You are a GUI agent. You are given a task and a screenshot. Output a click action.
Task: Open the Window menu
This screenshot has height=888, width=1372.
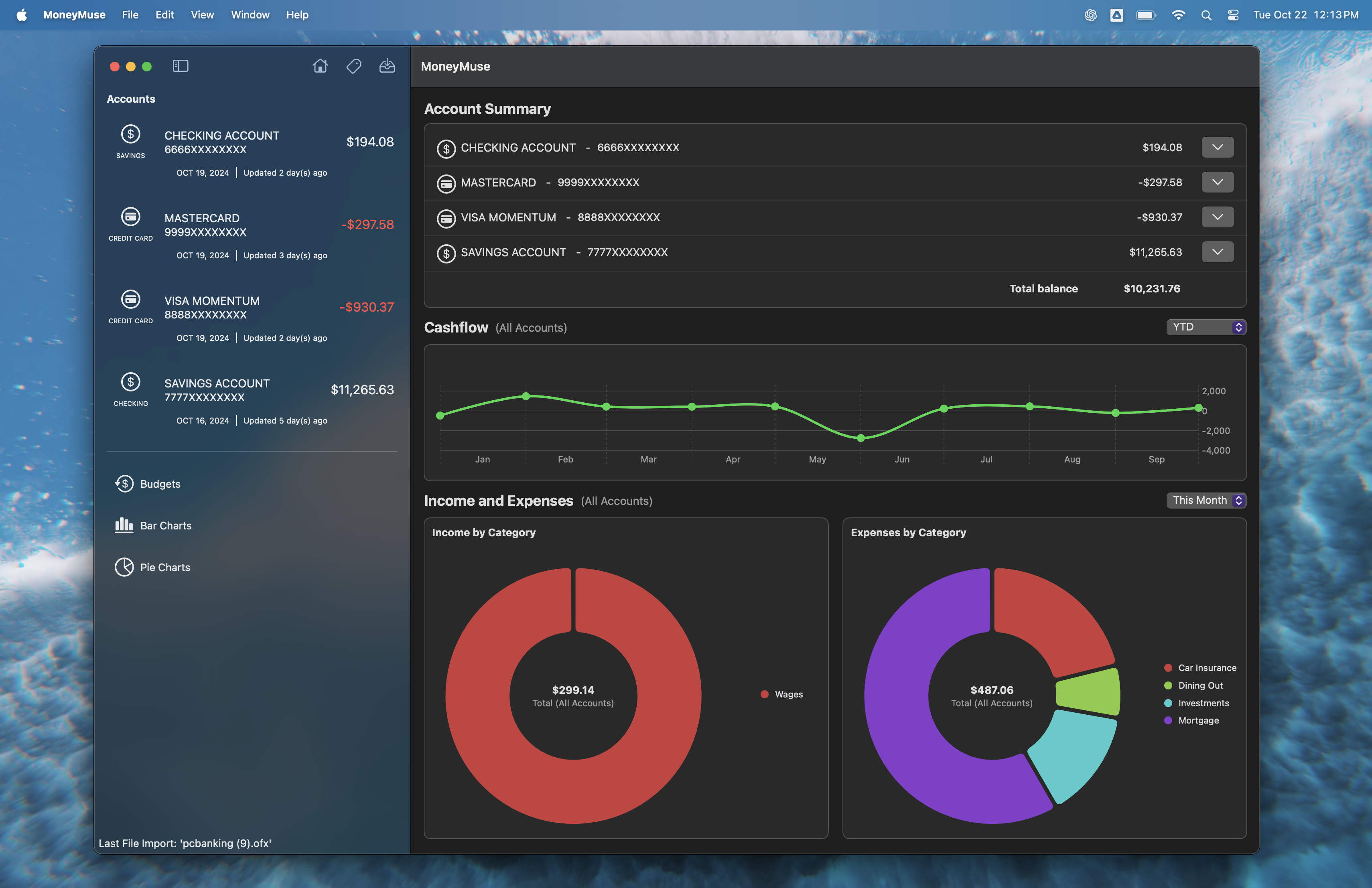[x=250, y=15]
